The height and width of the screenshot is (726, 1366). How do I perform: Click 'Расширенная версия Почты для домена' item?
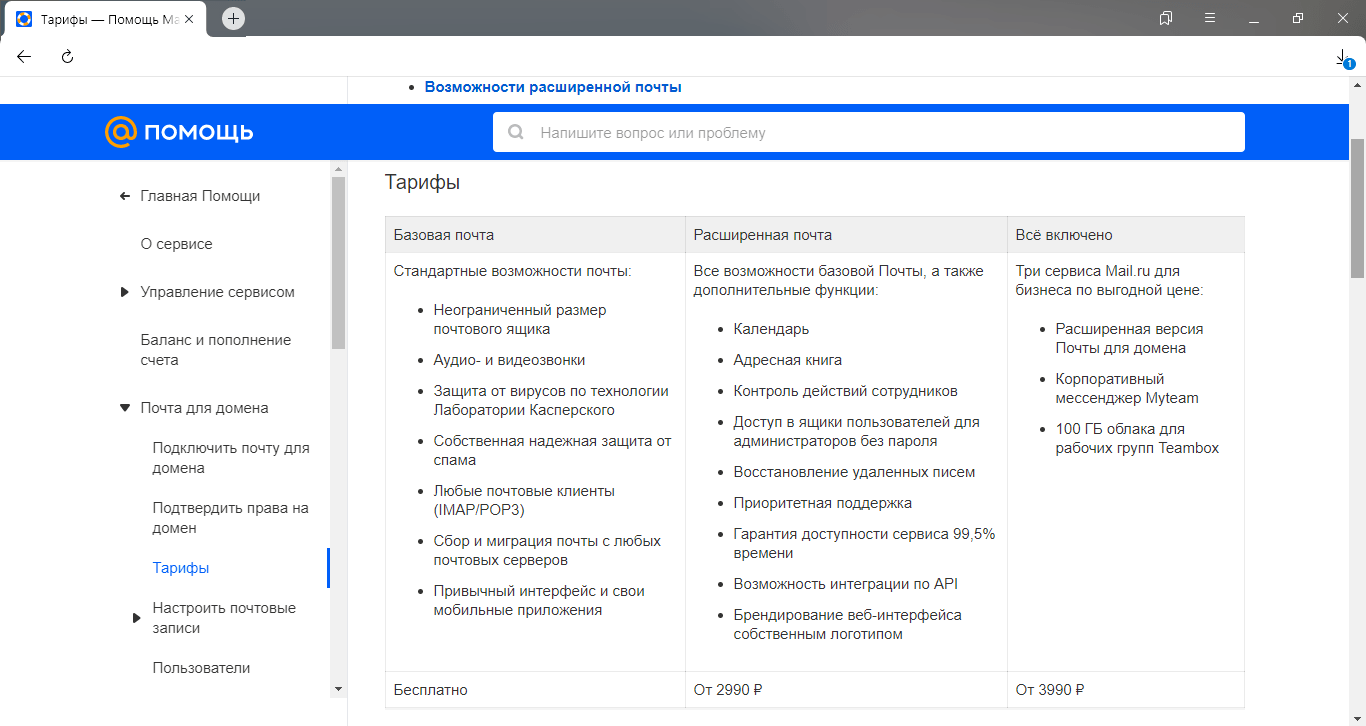coord(1129,339)
